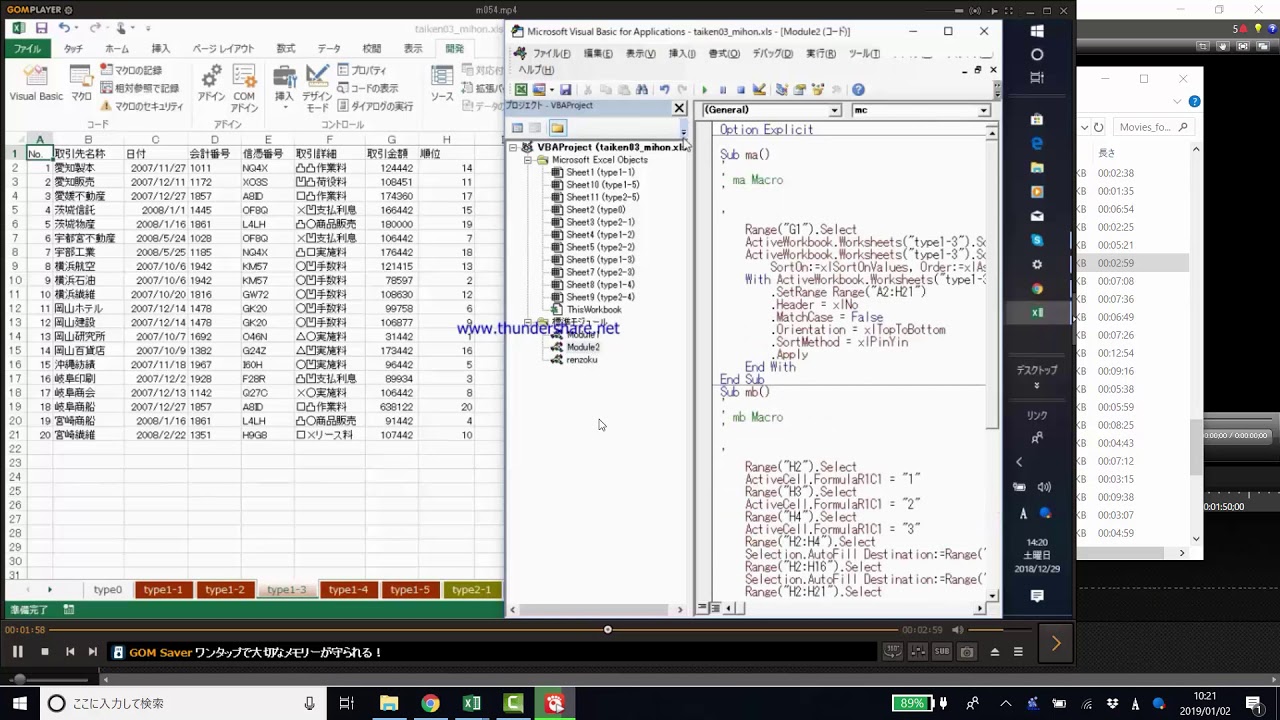Screen dimensions: 1280x720
Task: Toggle Design Mode in Excel ribbon
Action: pyautogui.click(x=317, y=88)
